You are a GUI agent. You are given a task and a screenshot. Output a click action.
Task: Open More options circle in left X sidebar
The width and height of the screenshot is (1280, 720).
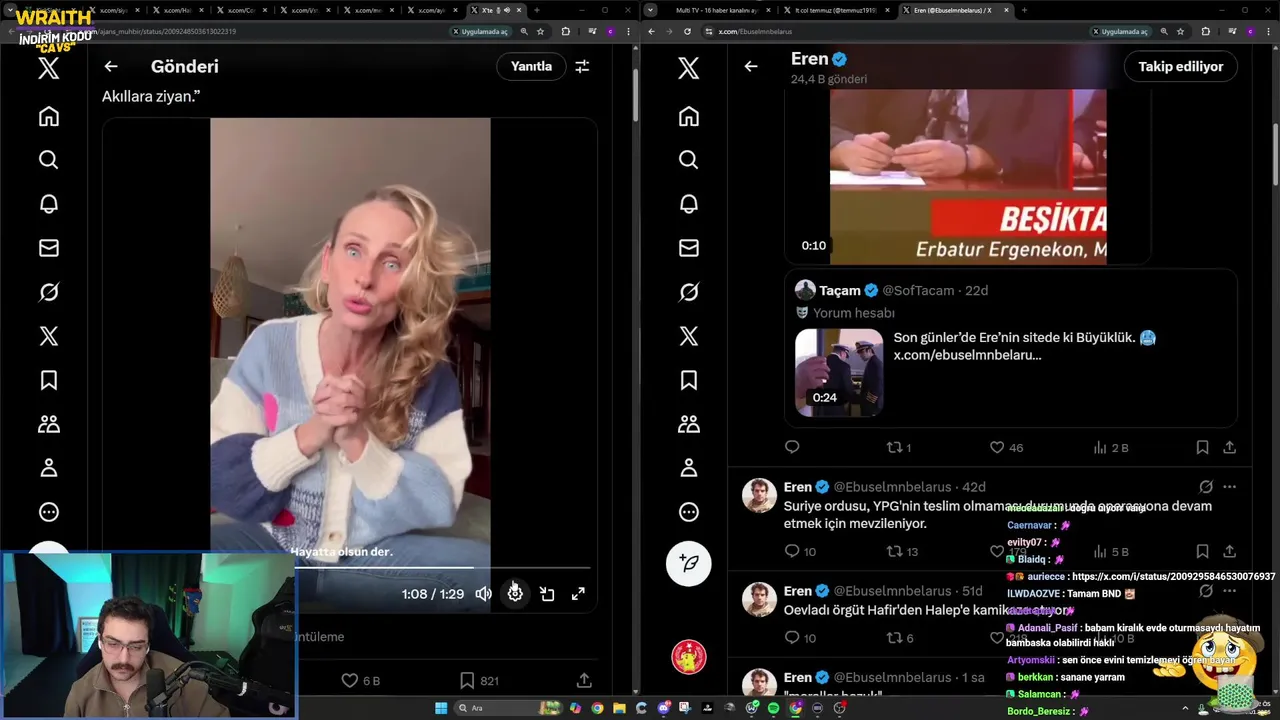tap(48, 512)
